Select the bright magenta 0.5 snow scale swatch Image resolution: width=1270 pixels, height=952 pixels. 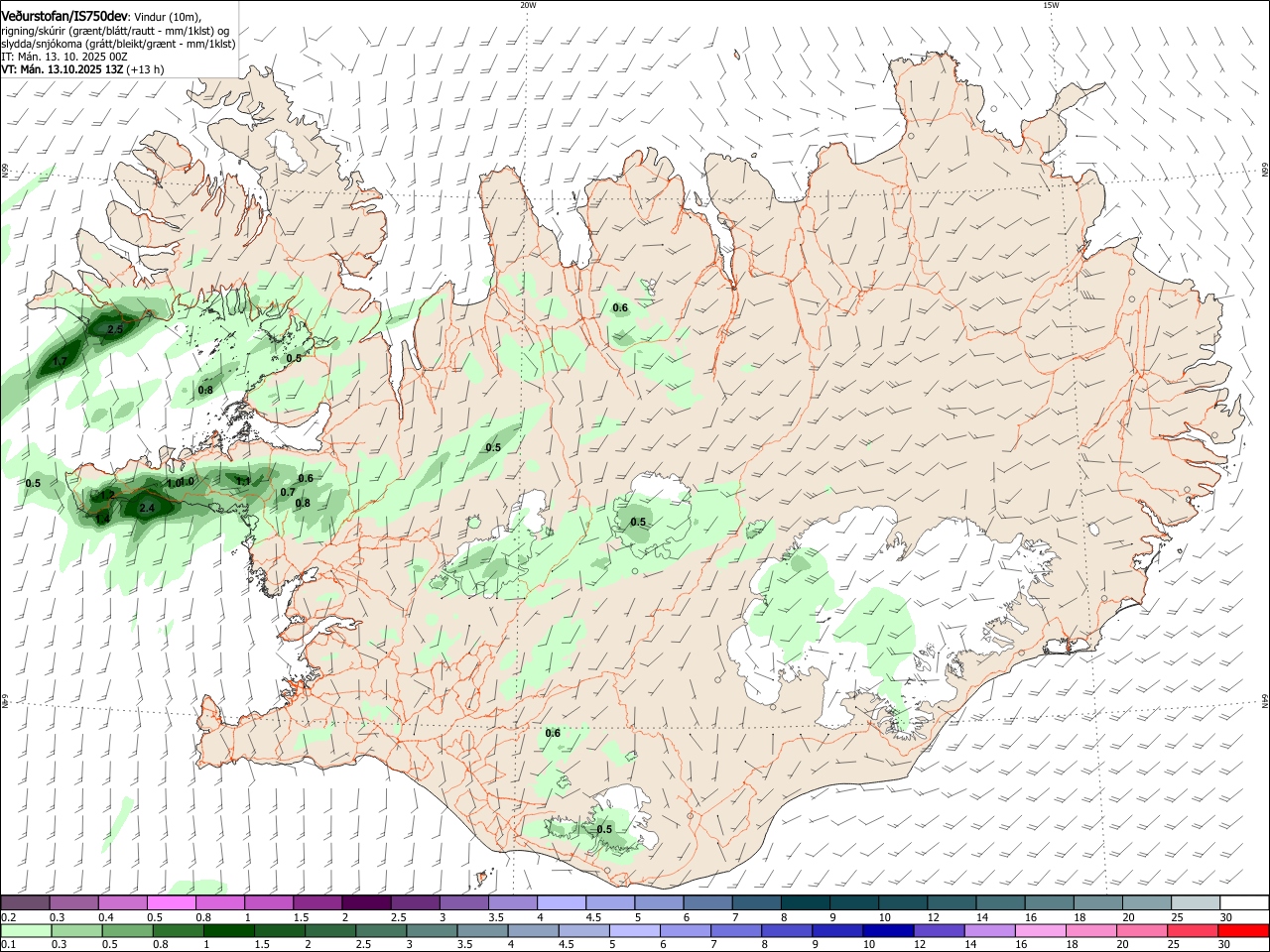tap(172, 902)
